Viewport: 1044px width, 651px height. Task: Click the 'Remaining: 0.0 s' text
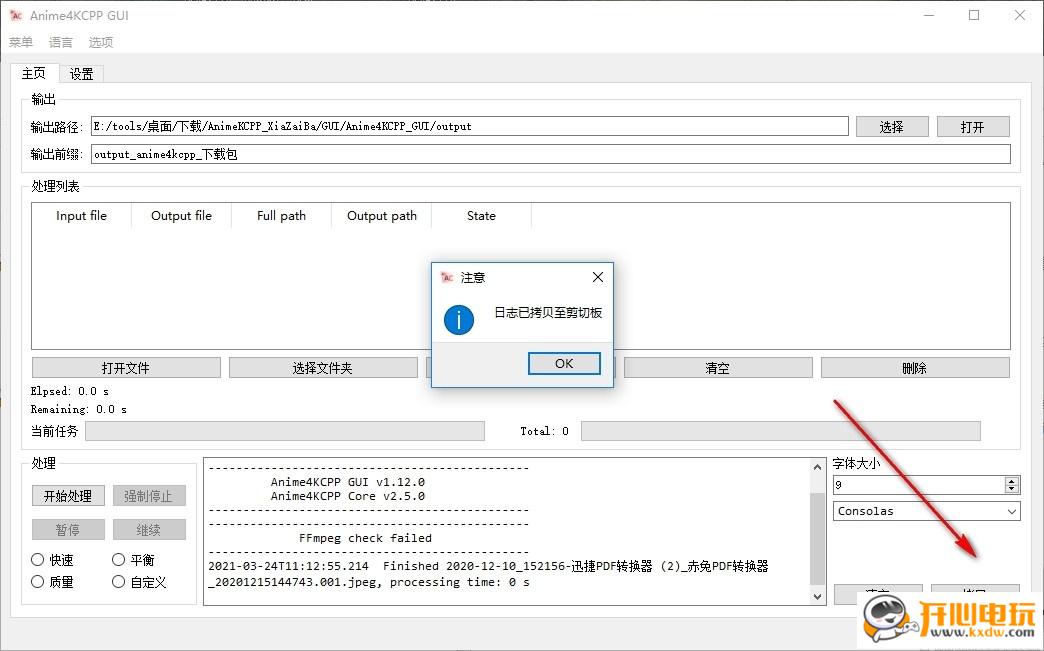click(79, 409)
